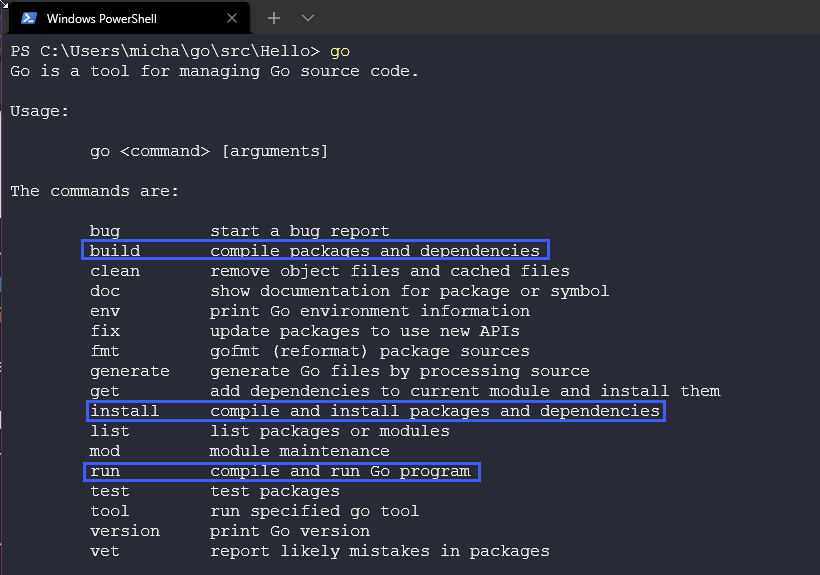The width and height of the screenshot is (820, 575).
Task: Close the Windows PowerShell tab
Action: point(232,18)
